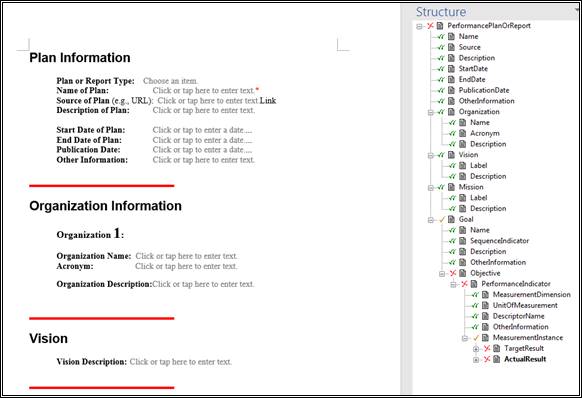
Task: Select the Name node under Goal
Action: coord(480,230)
